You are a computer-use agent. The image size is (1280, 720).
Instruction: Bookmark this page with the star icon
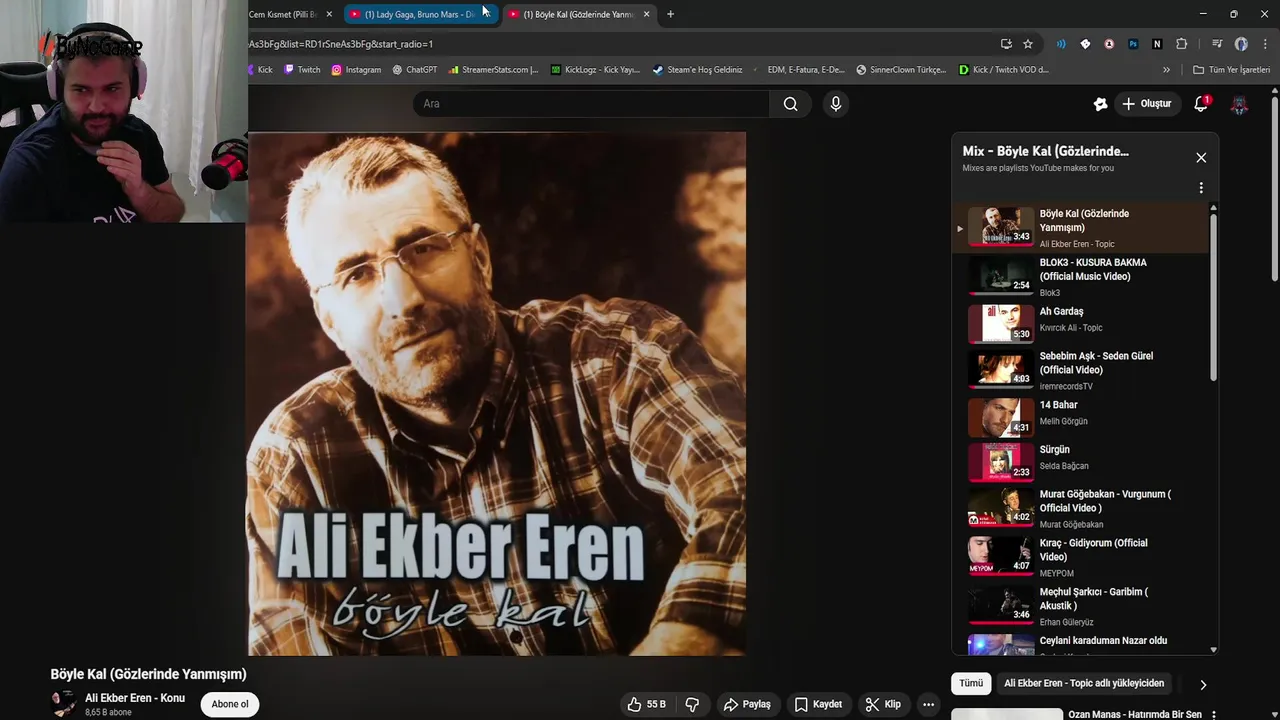tap(1028, 44)
